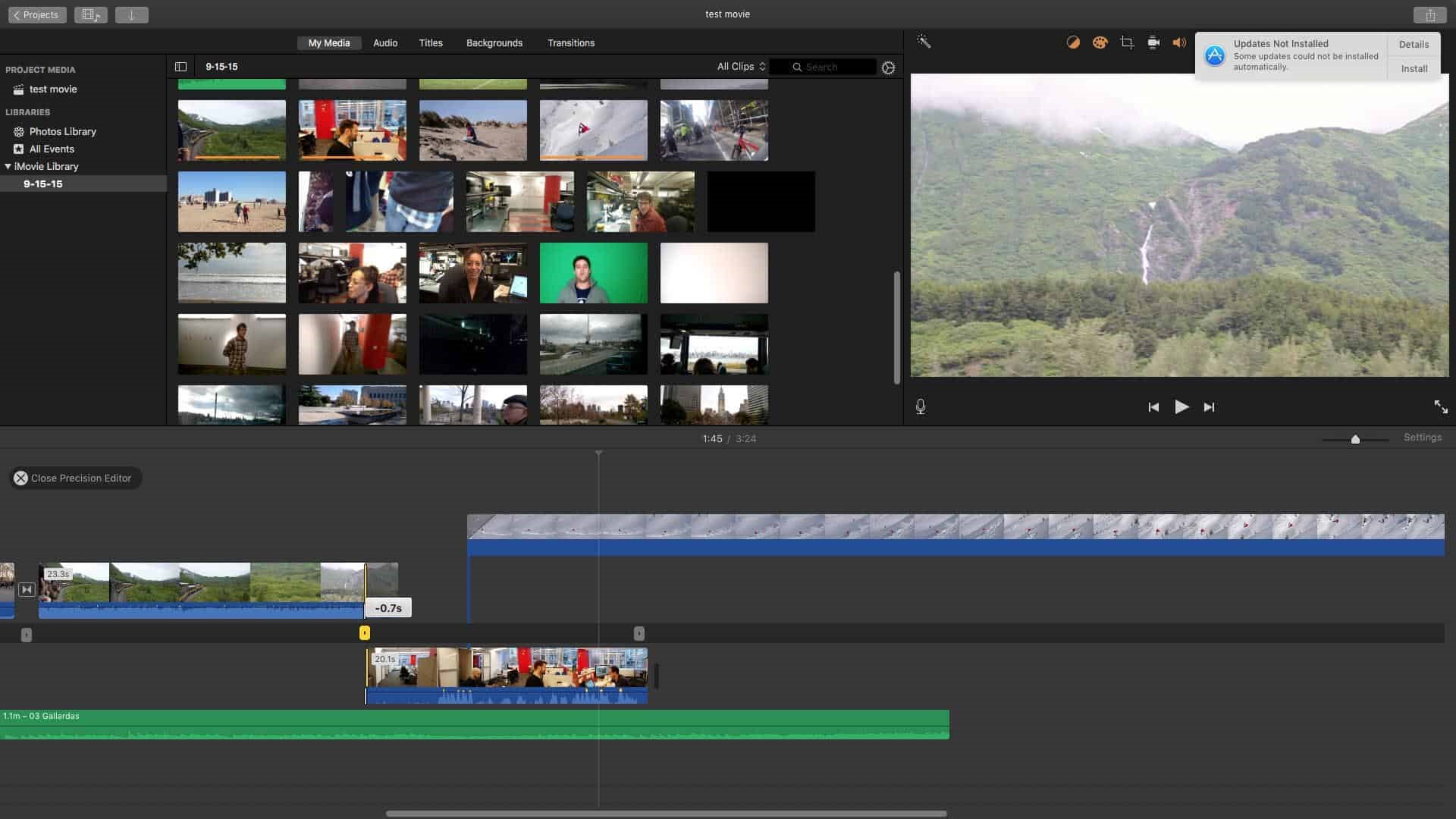Image resolution: width=1456 pixels, height=819 pixels.
Task: Expand the All Clips filter dropdown
Action: 739,67
